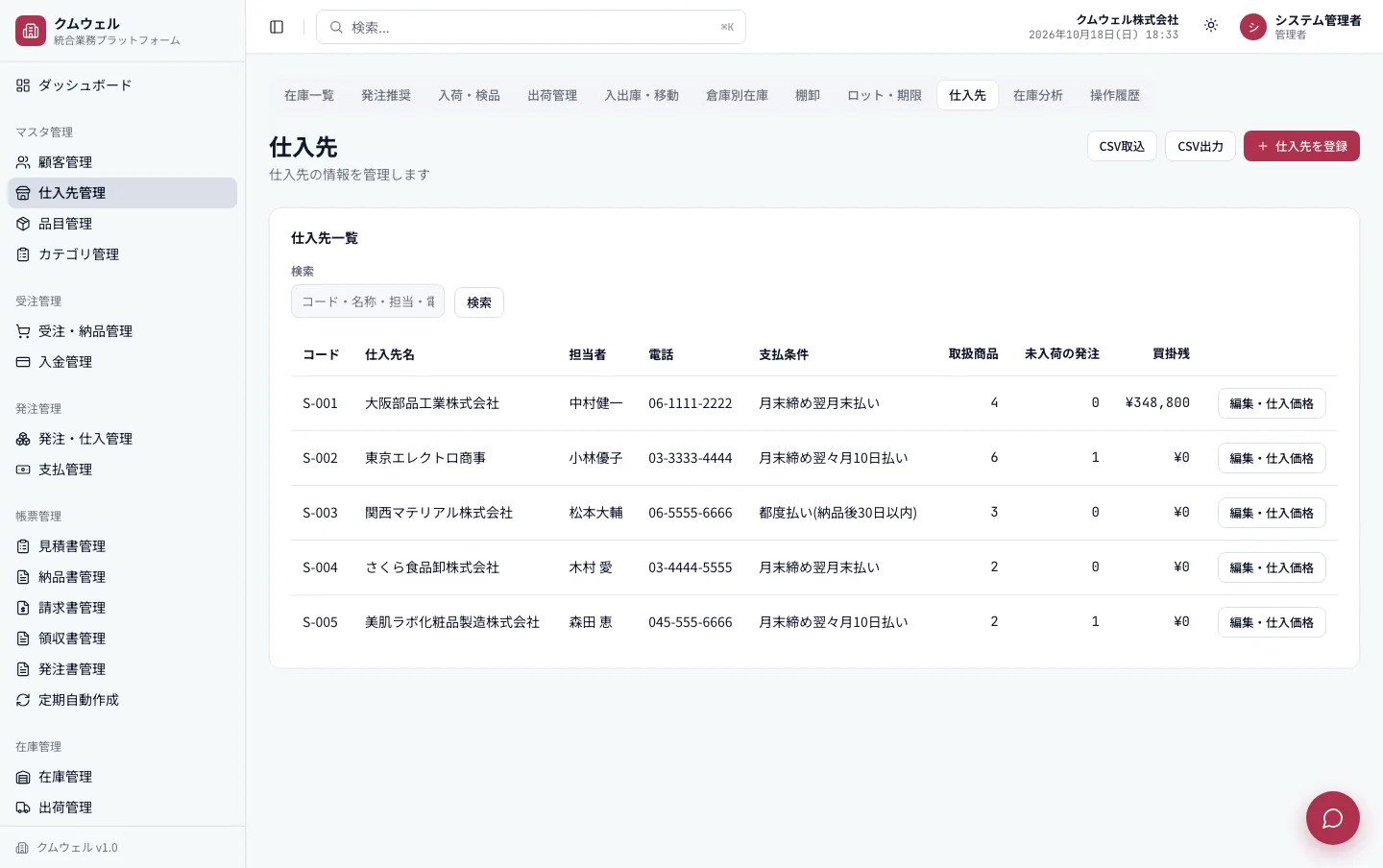Viewport: 1383px width, 868px height.
Task: Select the 在庫分析 tab
Action: click(x=1038, y=95)
